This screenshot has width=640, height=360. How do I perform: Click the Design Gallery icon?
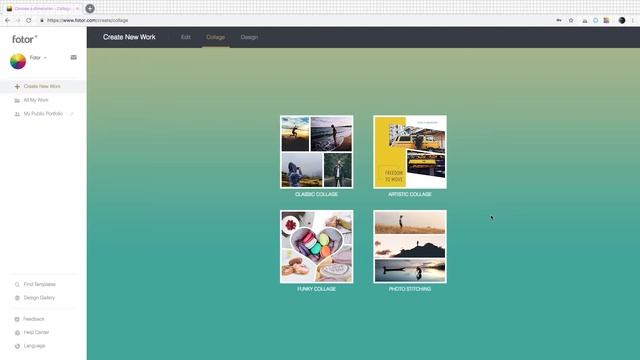coord(17,298)
